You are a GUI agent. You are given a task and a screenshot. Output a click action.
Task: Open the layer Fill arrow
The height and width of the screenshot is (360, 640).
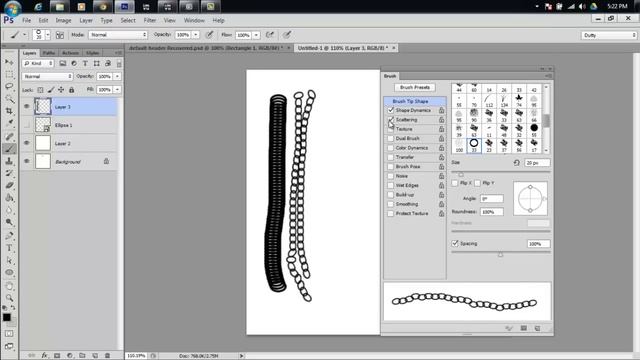click(x=117, y=89)
